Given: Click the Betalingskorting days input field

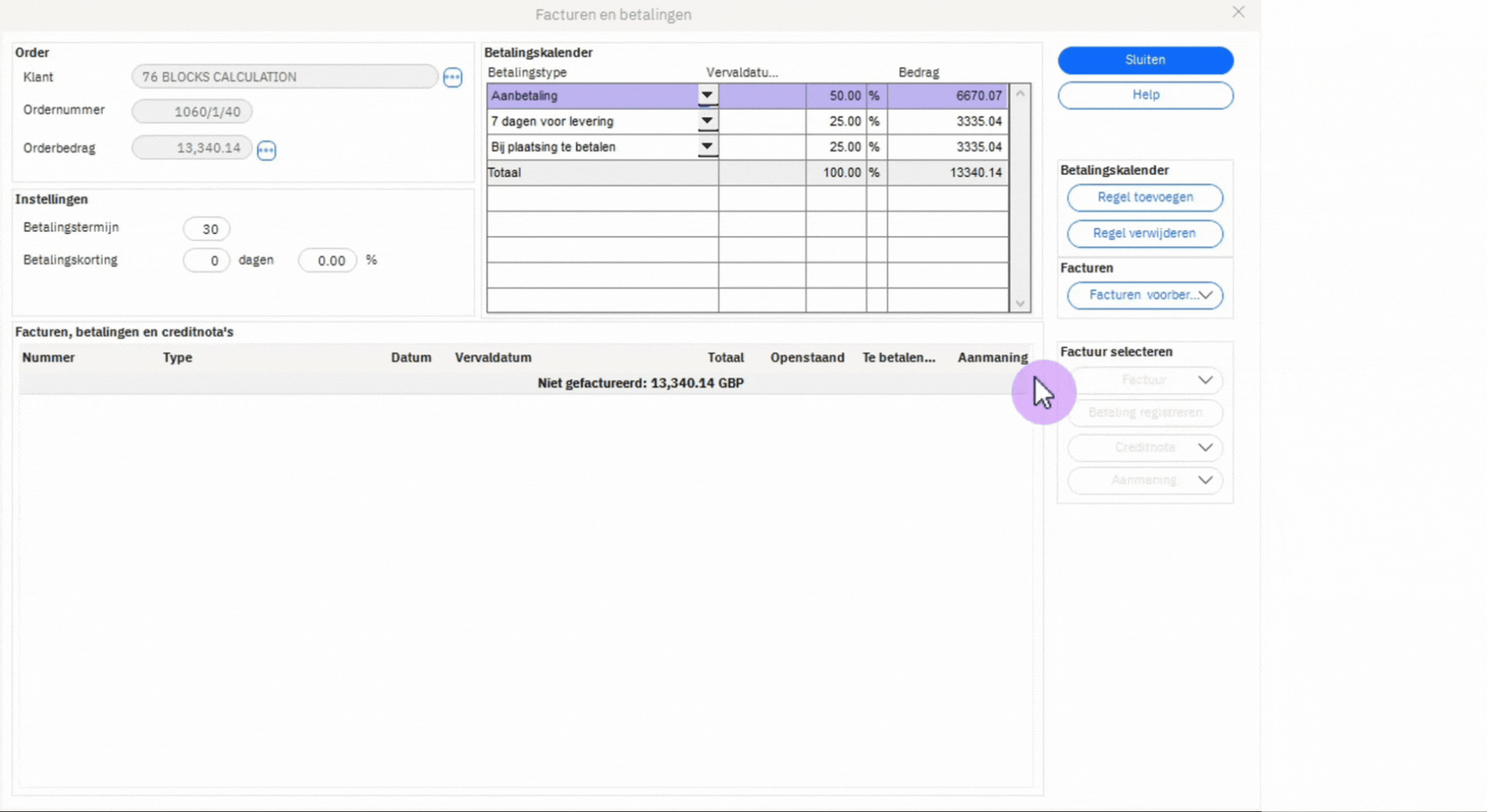Looking at the screenshot, I should pyautogui.click(x=206, y=260).
